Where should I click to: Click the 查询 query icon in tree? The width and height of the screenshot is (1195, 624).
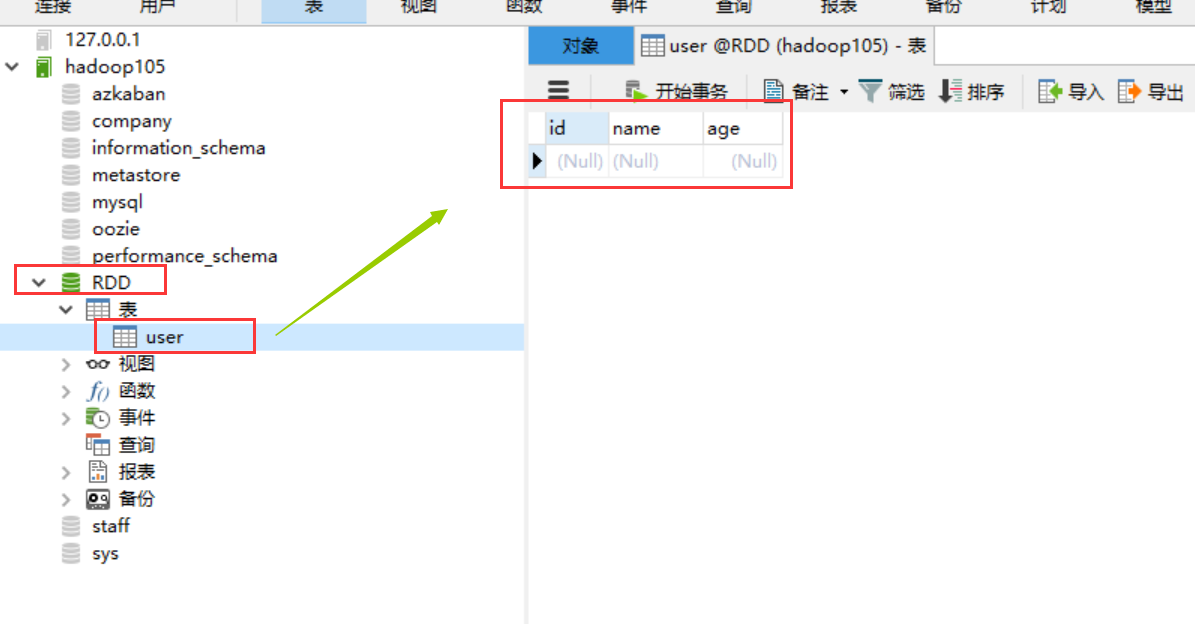coord(98,445)
